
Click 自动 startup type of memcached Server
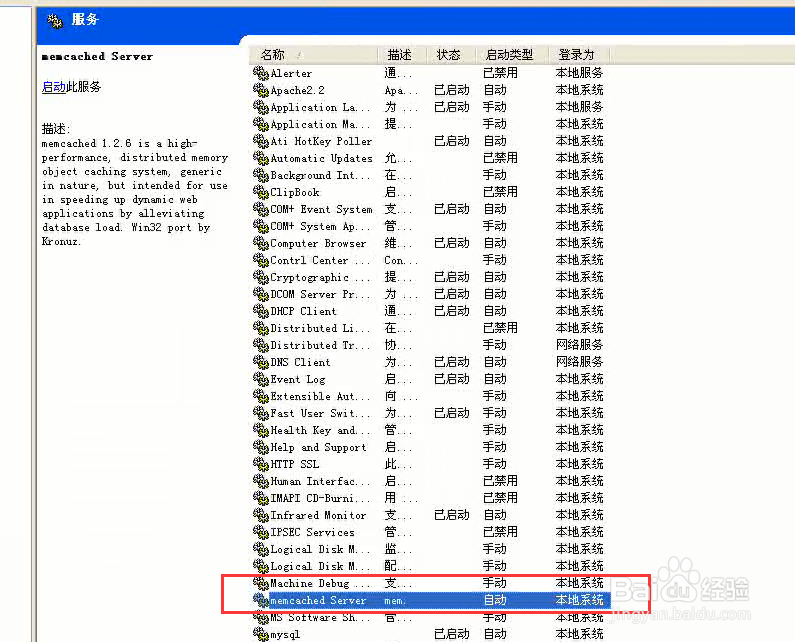(495, 600)
